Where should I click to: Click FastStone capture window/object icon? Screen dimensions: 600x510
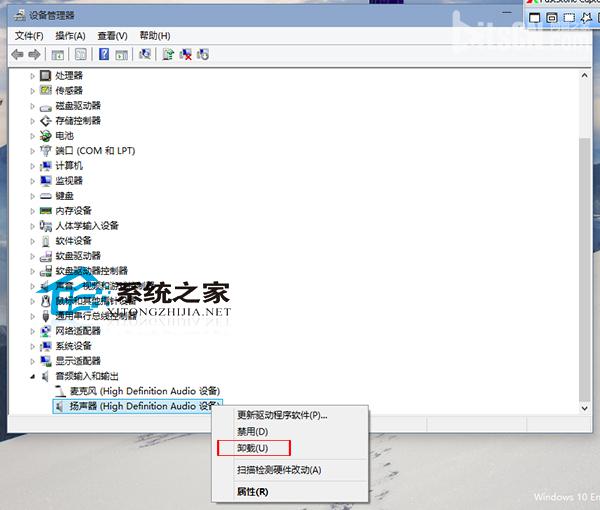551,18
